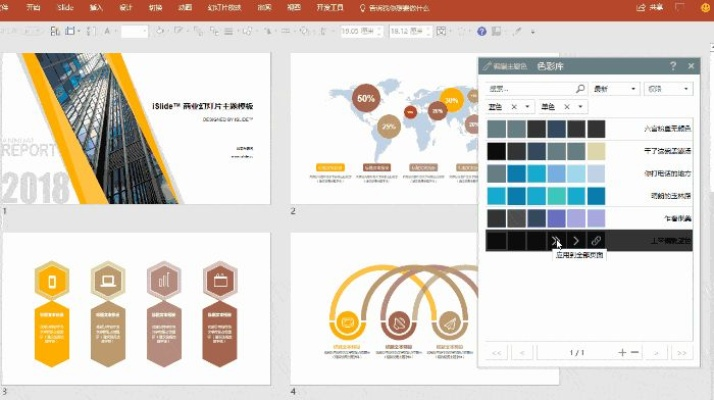Click the blue help icon in the toolbar
This screenshot has width=714, height=400.
pyautogui.click(x=482, y=31)
